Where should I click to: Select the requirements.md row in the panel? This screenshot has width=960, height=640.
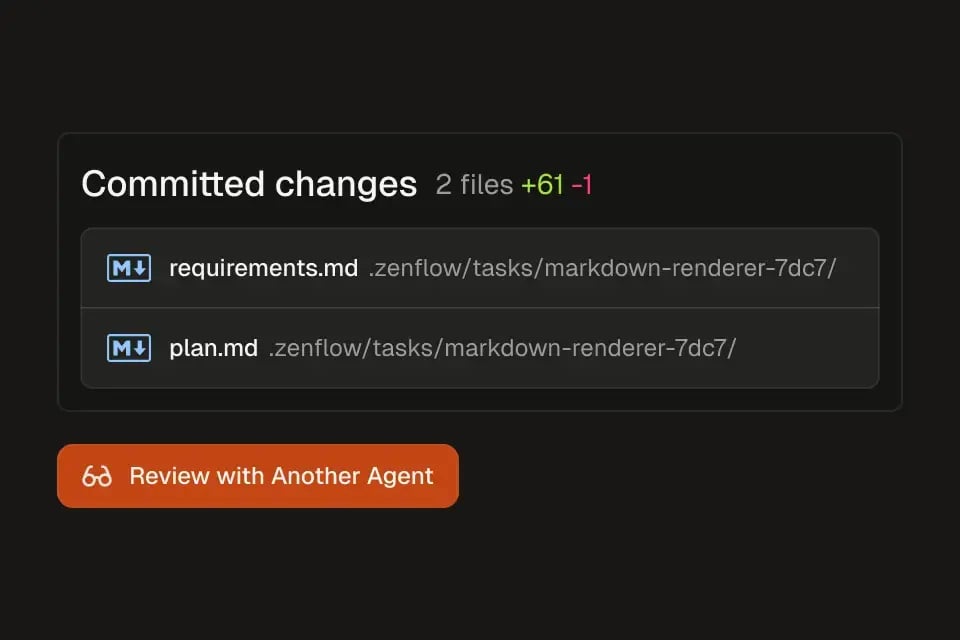pos(480,267)
